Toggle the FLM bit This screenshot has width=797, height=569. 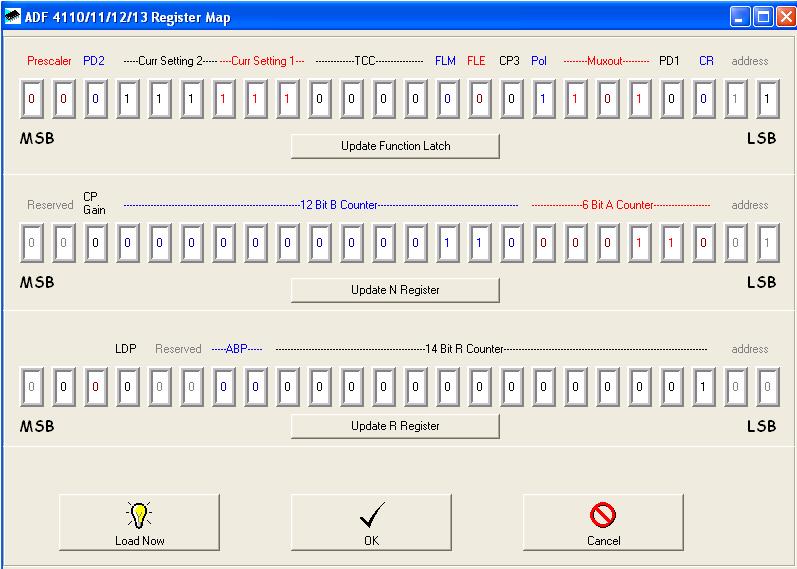447,99
